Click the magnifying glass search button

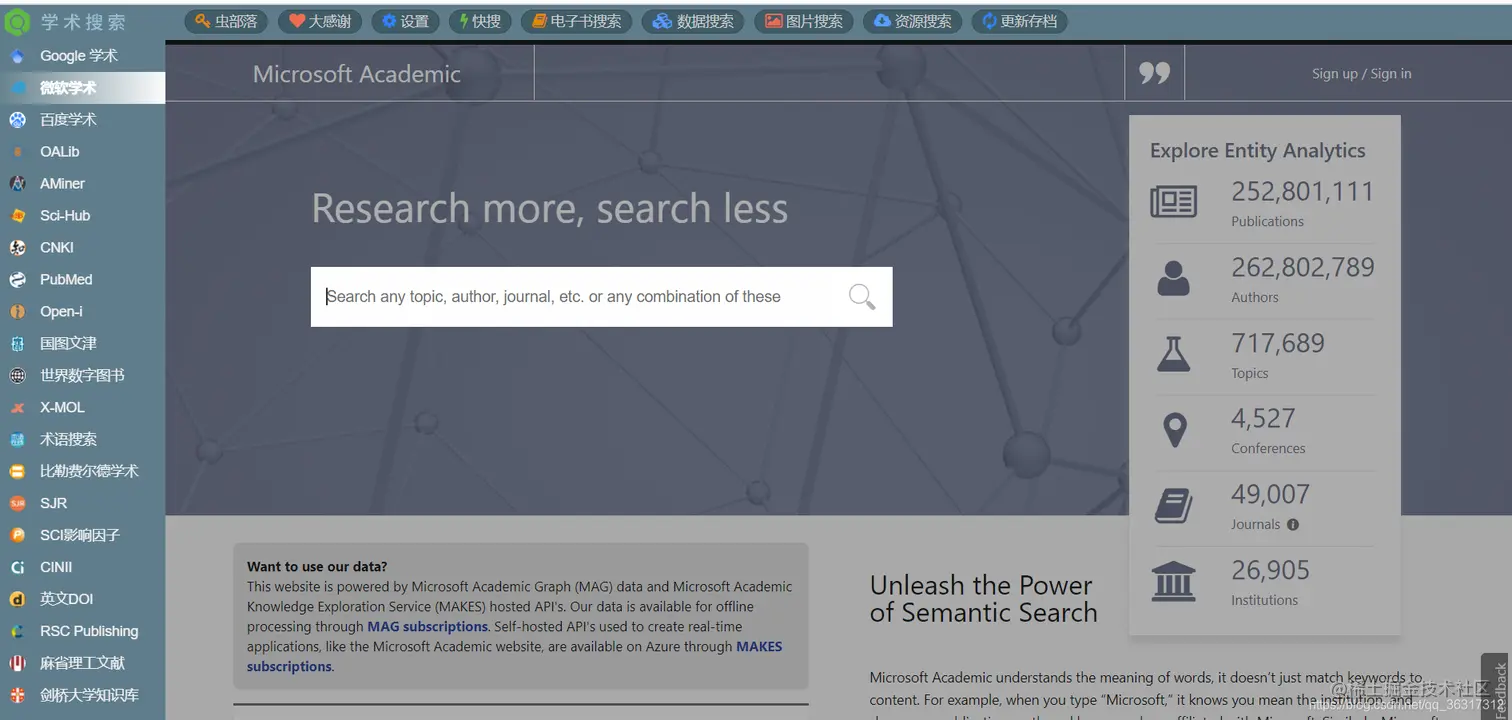(862, 297)
